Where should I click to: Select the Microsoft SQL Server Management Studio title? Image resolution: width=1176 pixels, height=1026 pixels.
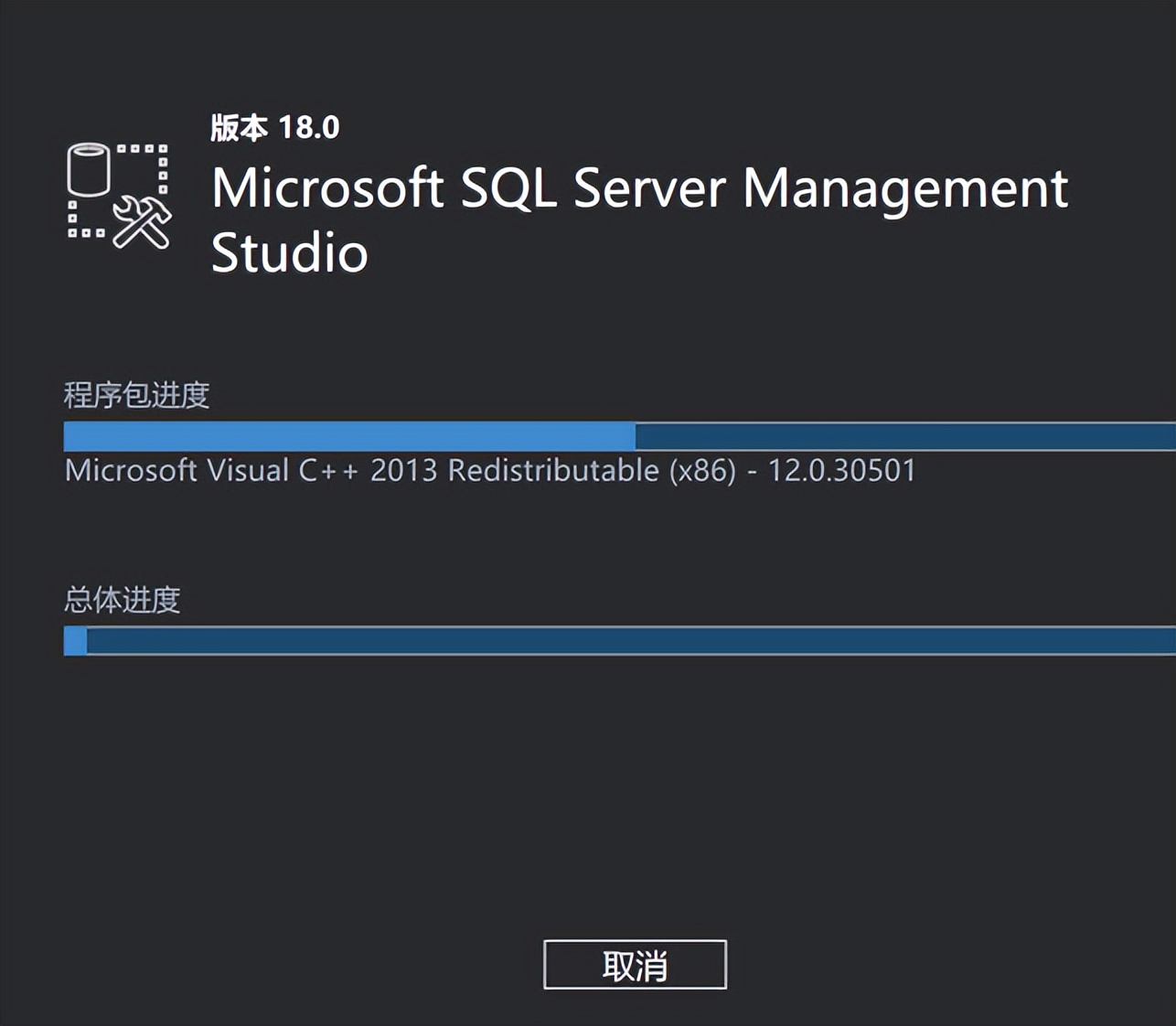coord(640,219)
